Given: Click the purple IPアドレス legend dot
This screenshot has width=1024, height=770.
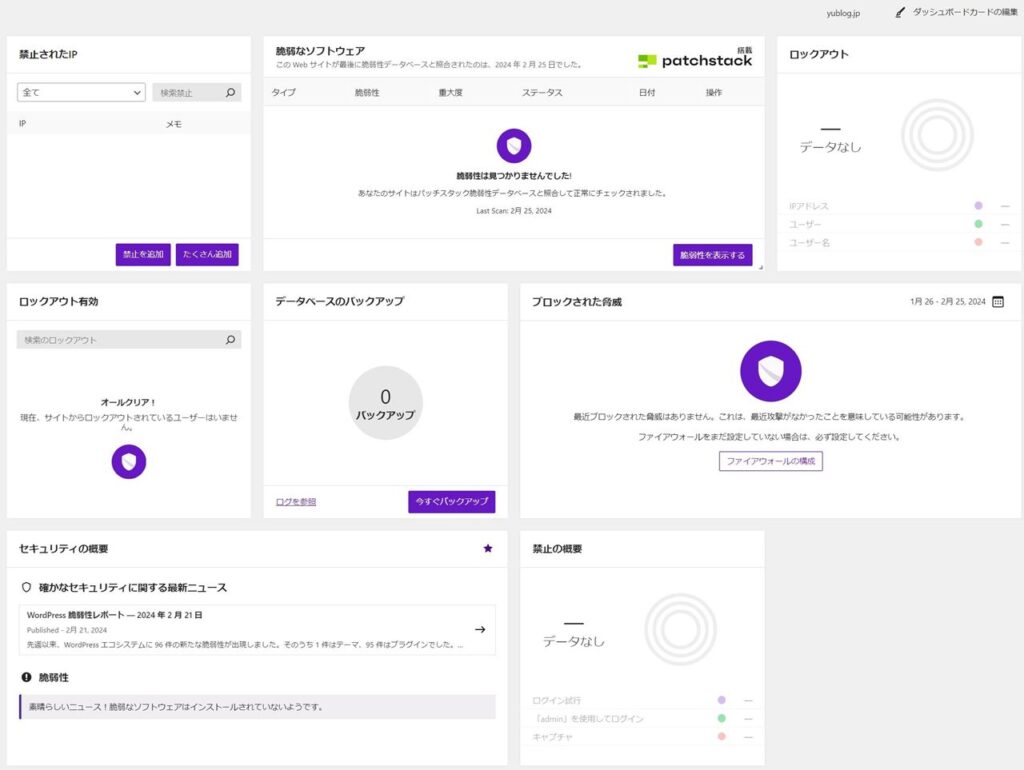Looking at the screenshot, I should point(978,206).
